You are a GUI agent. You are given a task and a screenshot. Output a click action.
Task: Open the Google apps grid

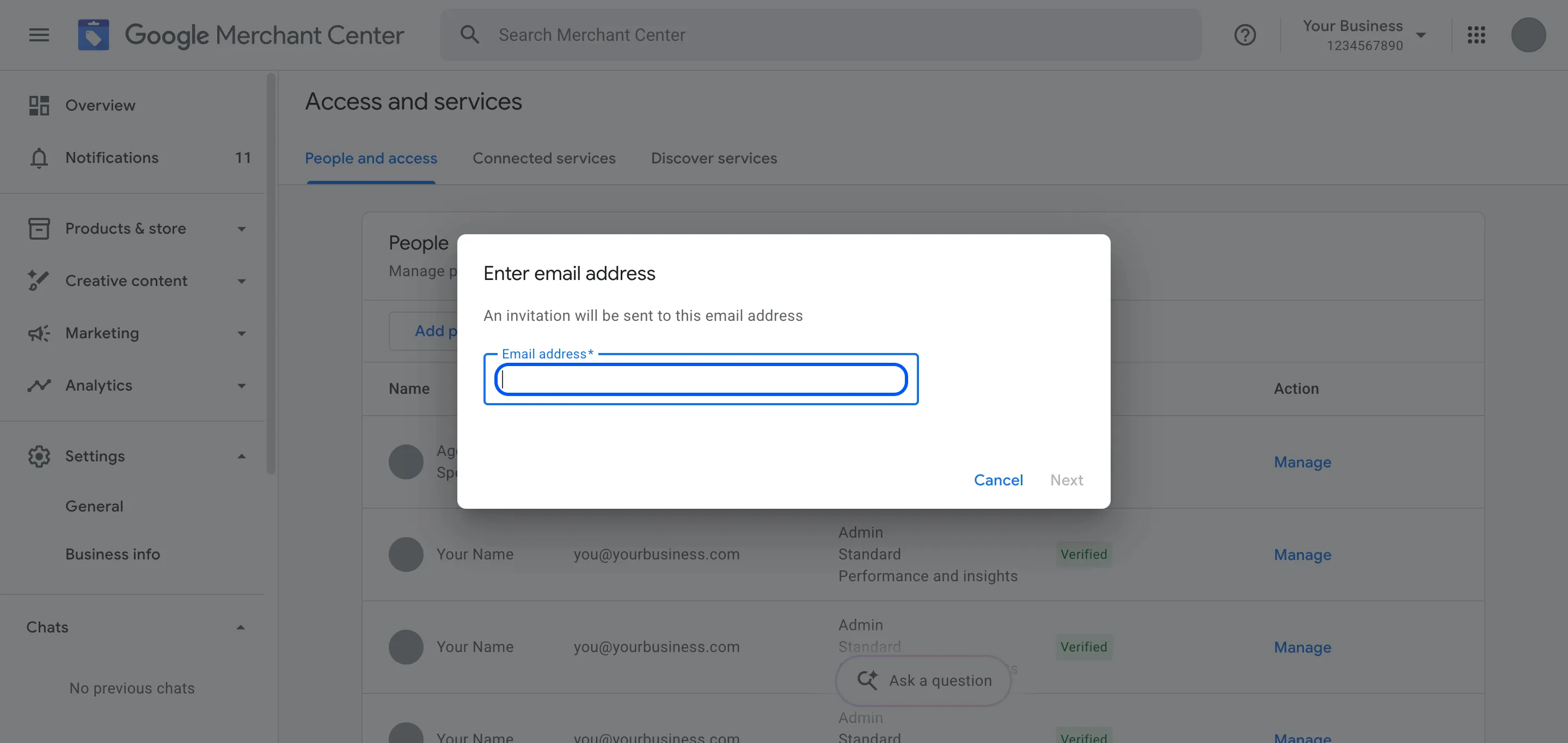1476,35
